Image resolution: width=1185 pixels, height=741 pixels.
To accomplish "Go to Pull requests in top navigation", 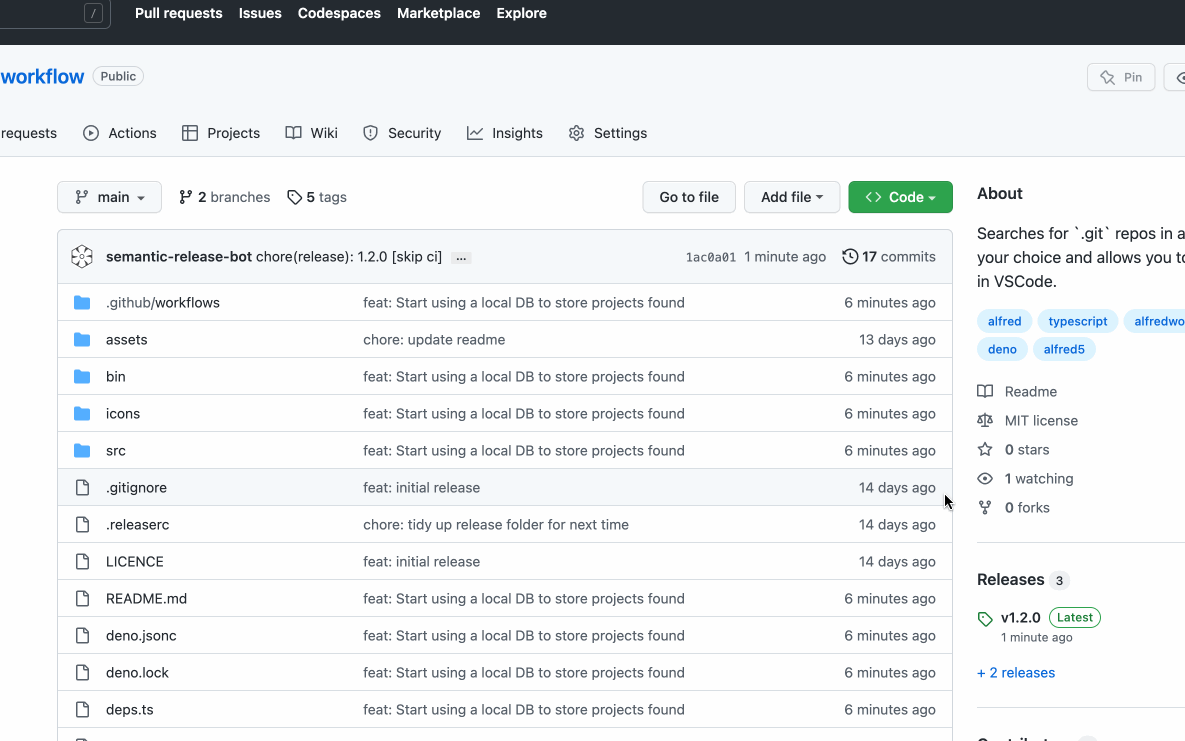I will pos(178,13).
